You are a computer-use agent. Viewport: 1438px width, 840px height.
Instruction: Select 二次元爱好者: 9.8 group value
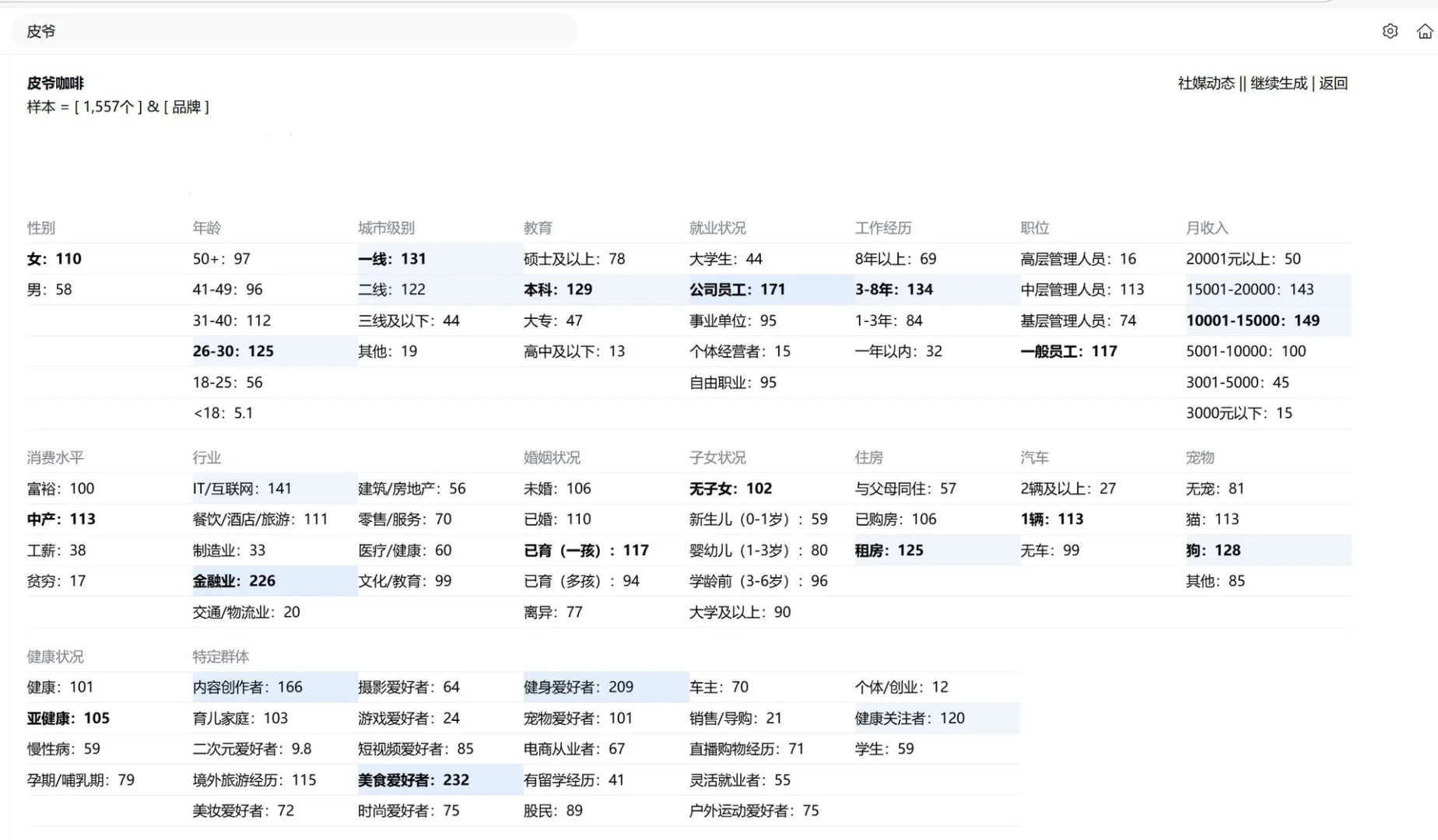pyautogui.click(x=252, y=749)
